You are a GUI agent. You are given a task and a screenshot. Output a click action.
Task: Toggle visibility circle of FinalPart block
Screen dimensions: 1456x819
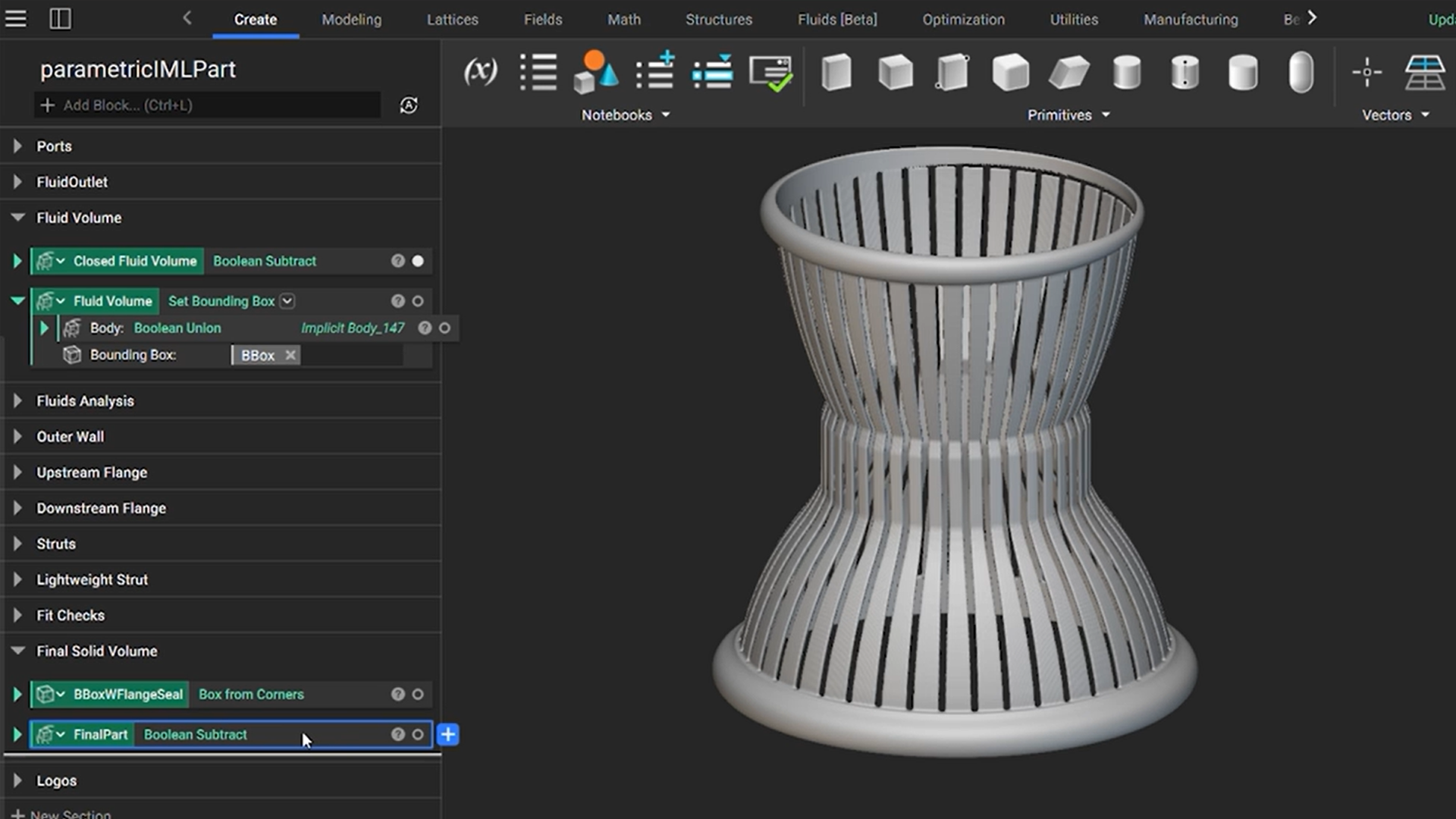(x=418, y=734)
